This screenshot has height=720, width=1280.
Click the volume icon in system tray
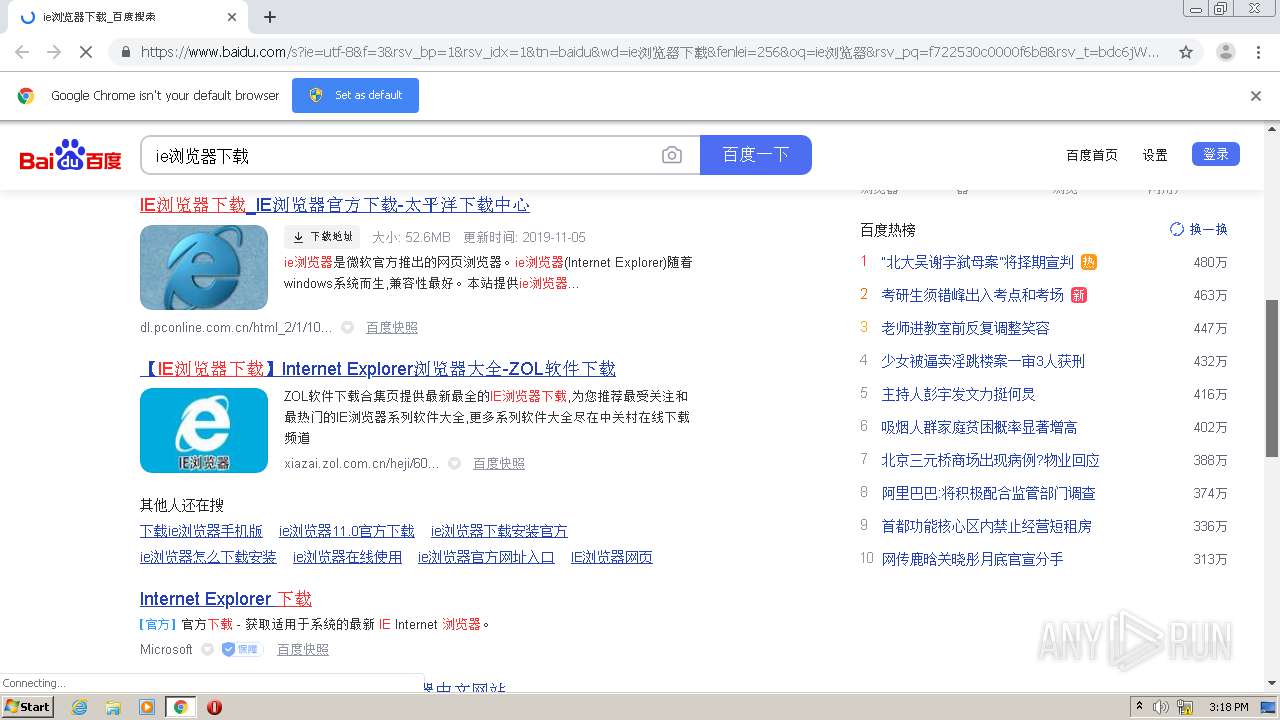[1161, 707]
